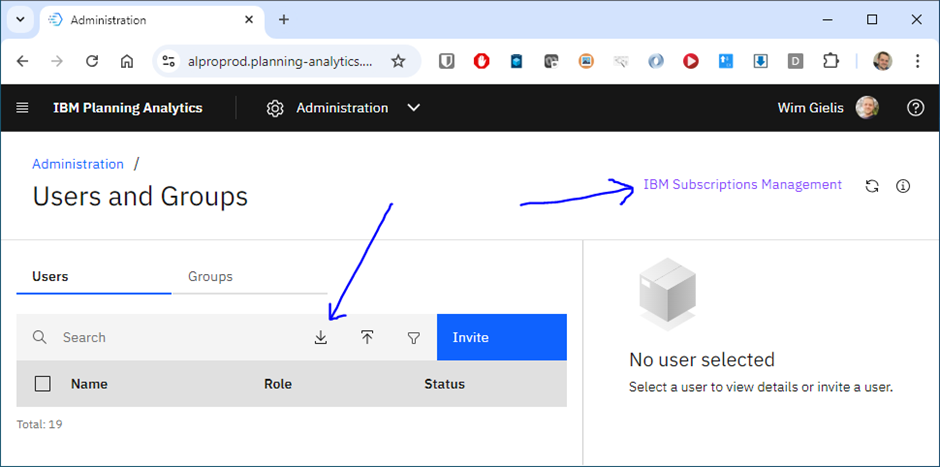This screenshot has width=940, height=467.
Task: Sort by the Role column header
Action: tap(278, 384)
